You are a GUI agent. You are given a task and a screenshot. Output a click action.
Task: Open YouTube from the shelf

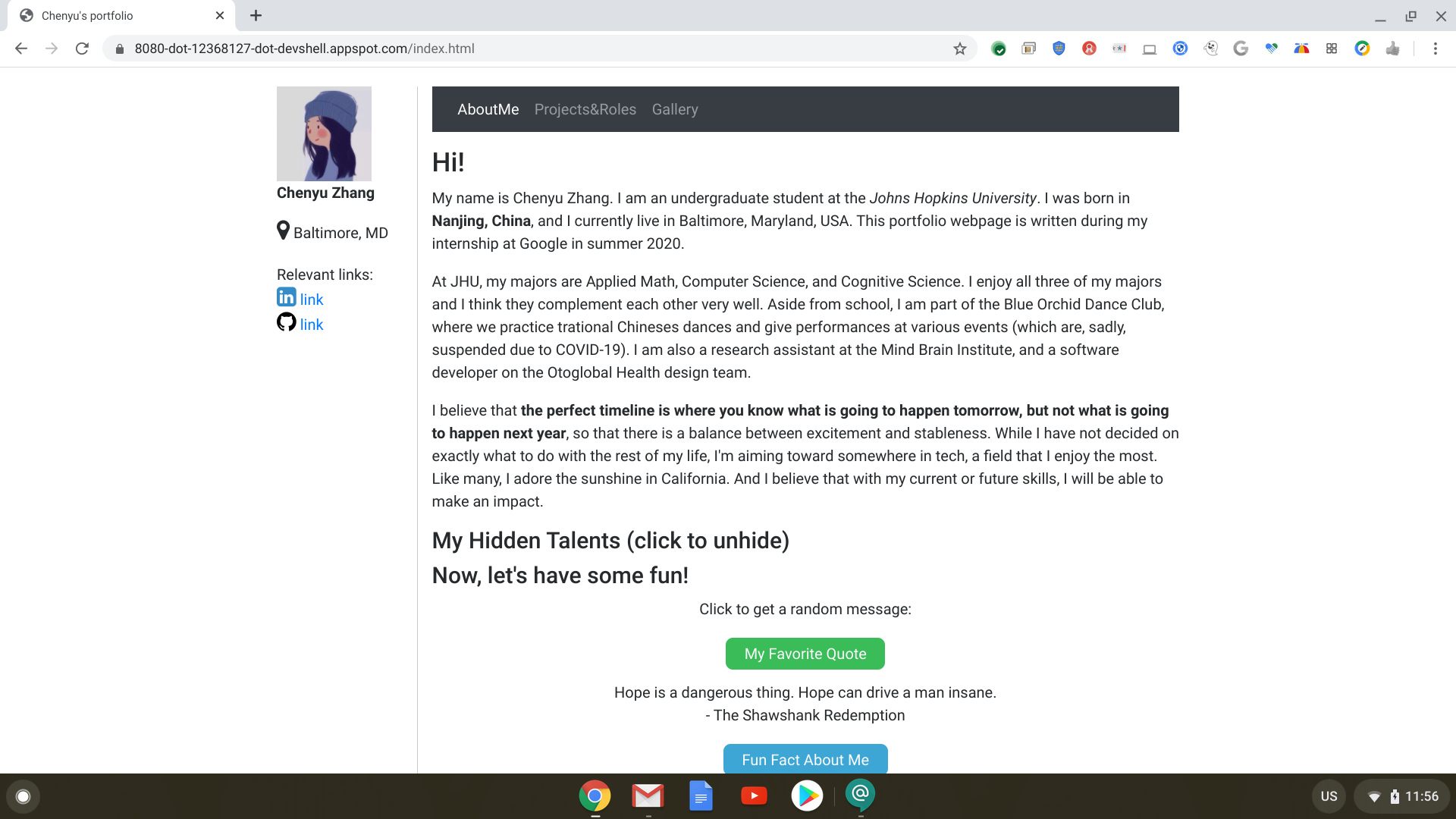(754, 795)
